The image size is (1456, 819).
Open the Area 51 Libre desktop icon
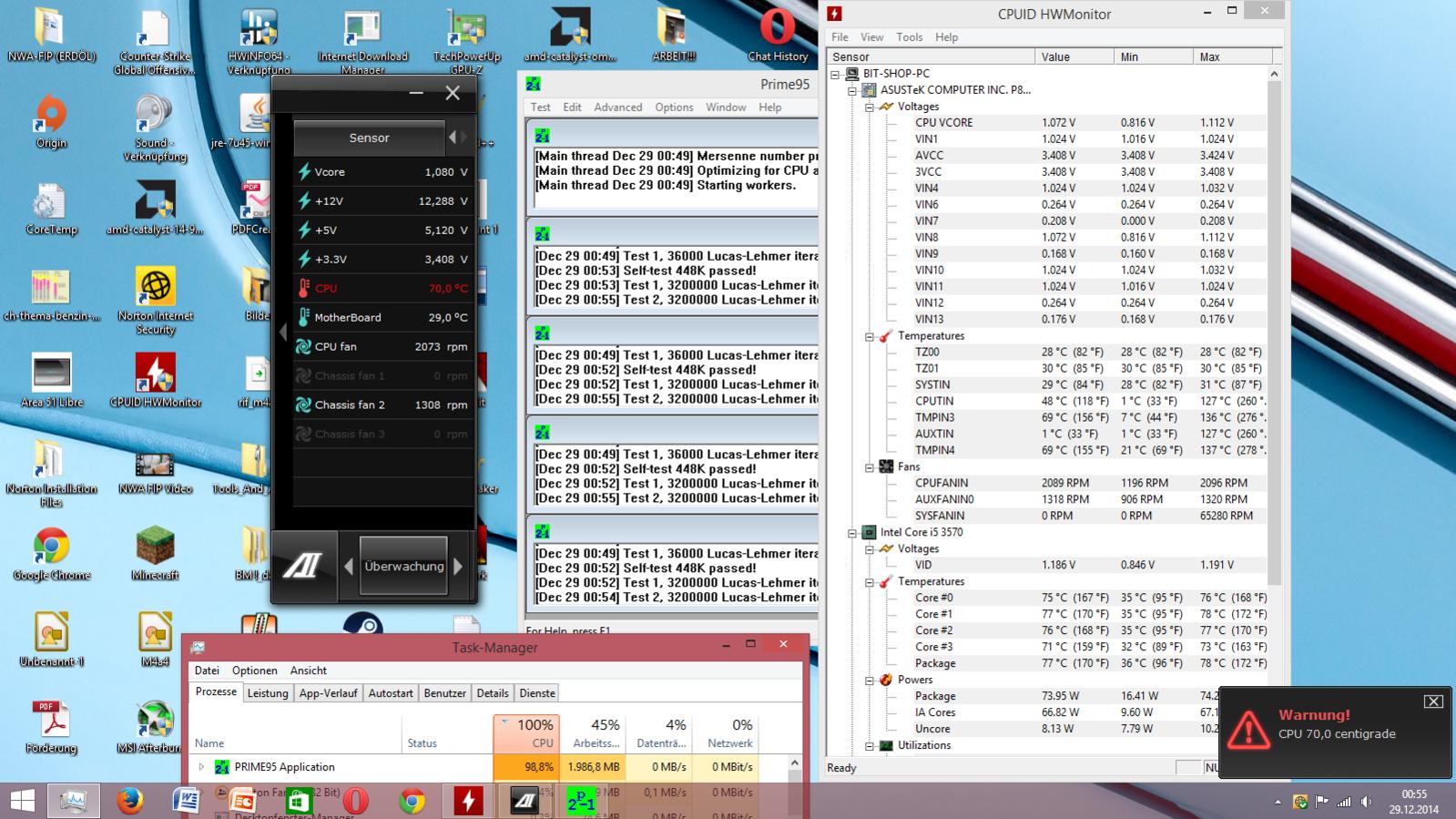pos(51,382)
